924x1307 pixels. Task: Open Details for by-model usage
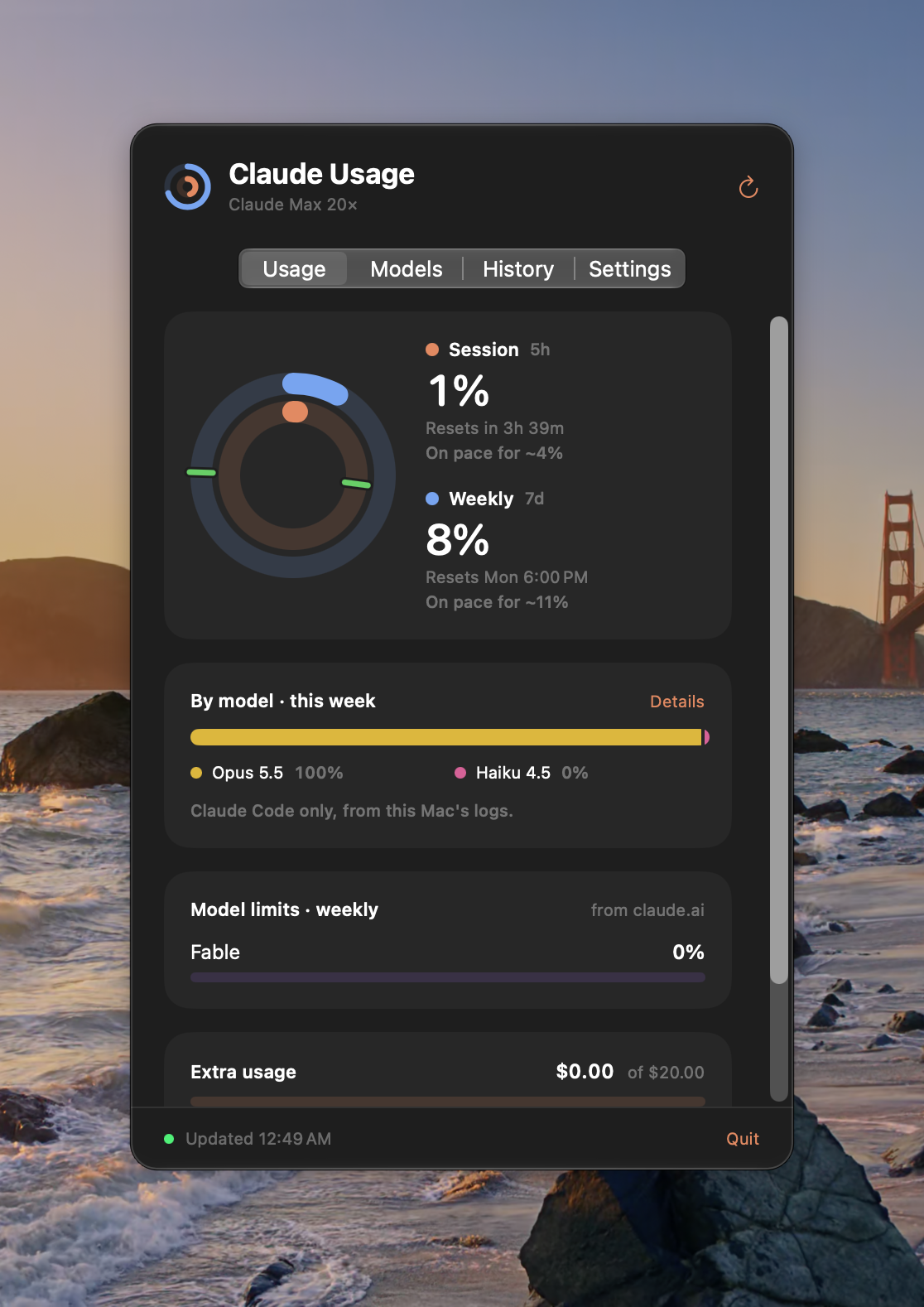(677, 702)
